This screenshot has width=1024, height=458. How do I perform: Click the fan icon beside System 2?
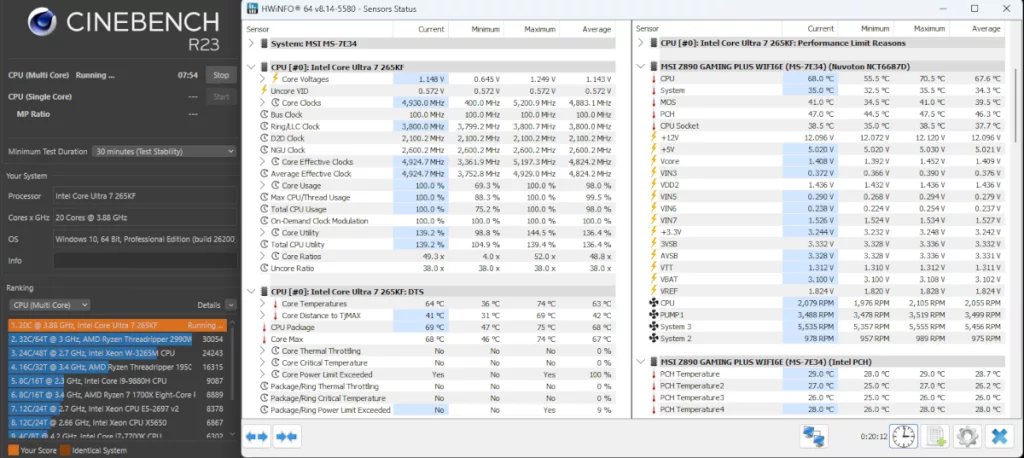[x=654, y=338]
